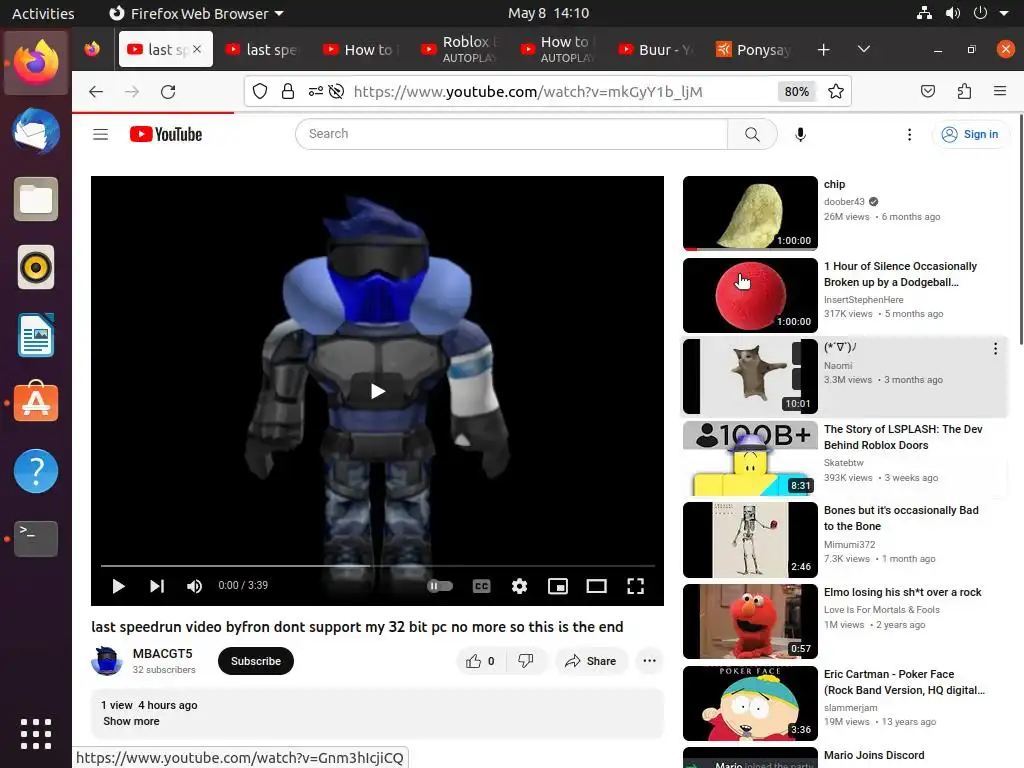This screenshot has width=1024, height=768.
Task: Switch to the Ponysay tab
Action: coord(756,50)
